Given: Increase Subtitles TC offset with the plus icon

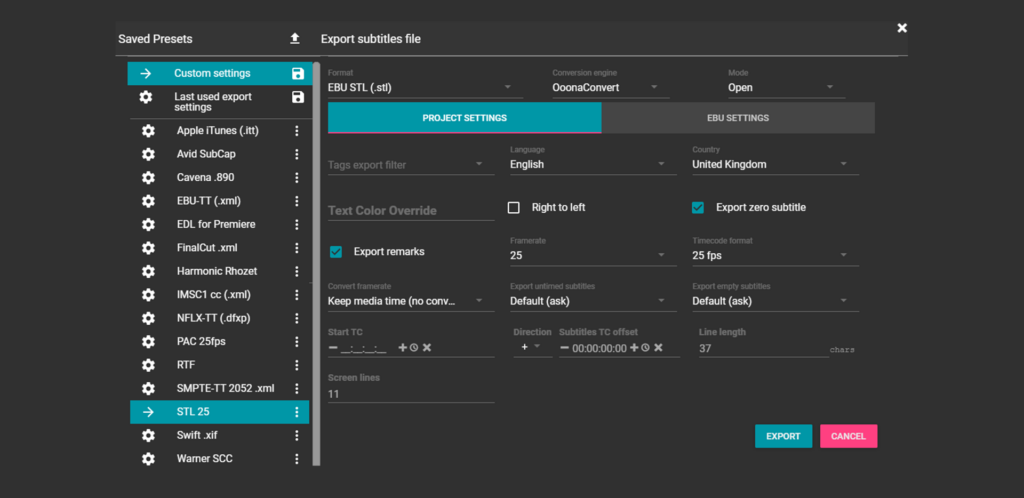Looking at the screenshot, I should click(x=634, y=348).
